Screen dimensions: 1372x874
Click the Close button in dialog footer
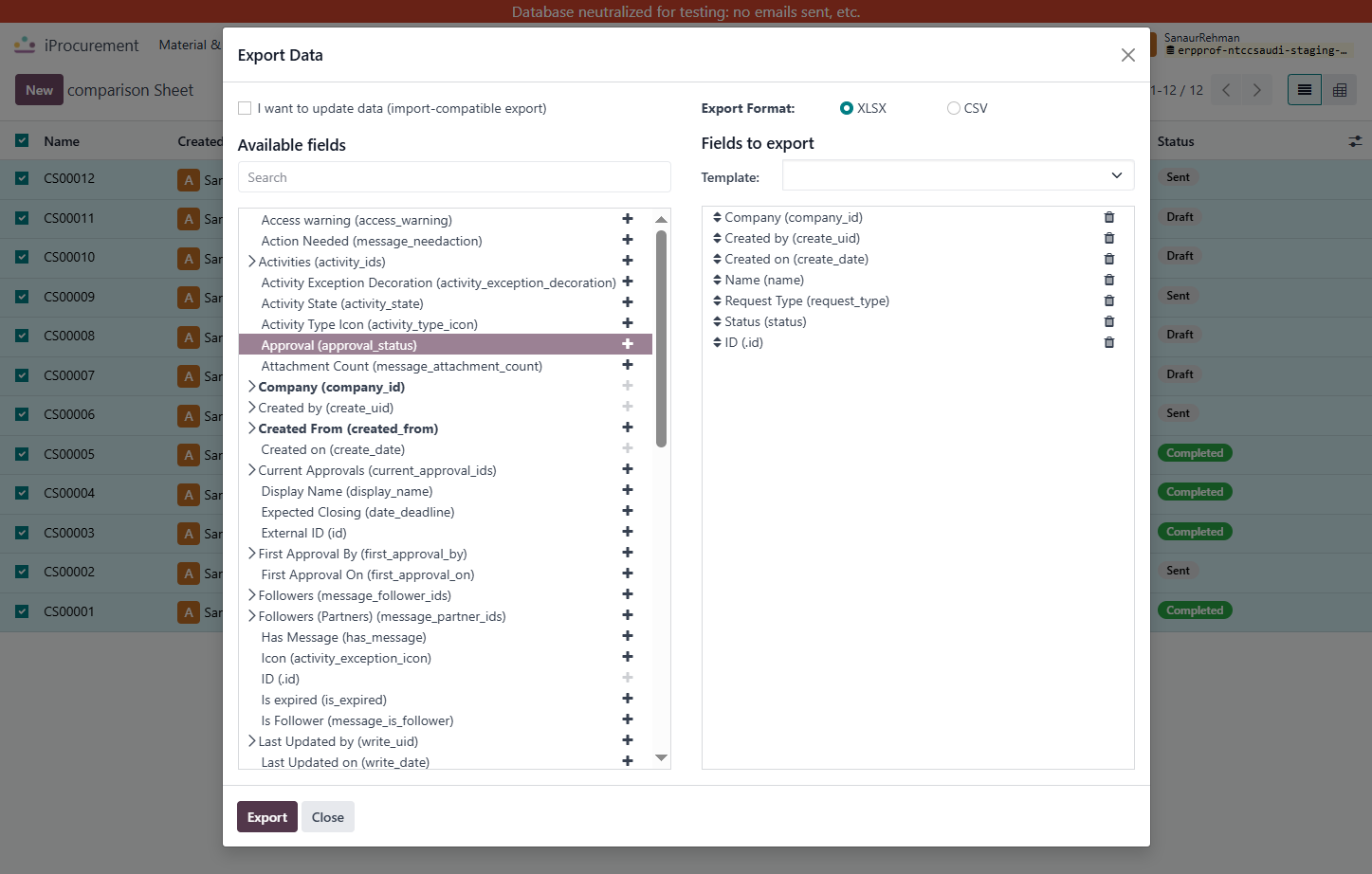pos(328,817)
